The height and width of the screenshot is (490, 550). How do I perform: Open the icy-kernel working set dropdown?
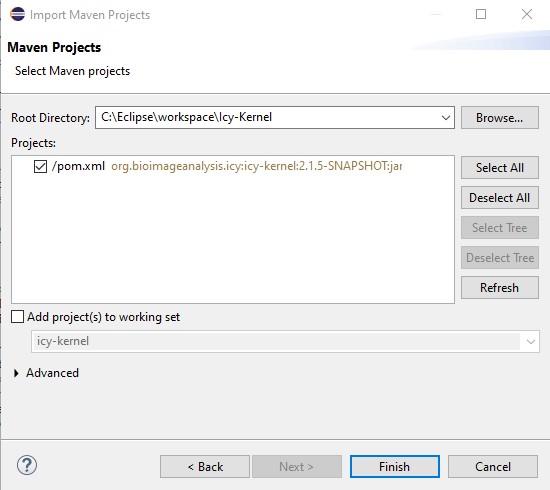(530, 341)
